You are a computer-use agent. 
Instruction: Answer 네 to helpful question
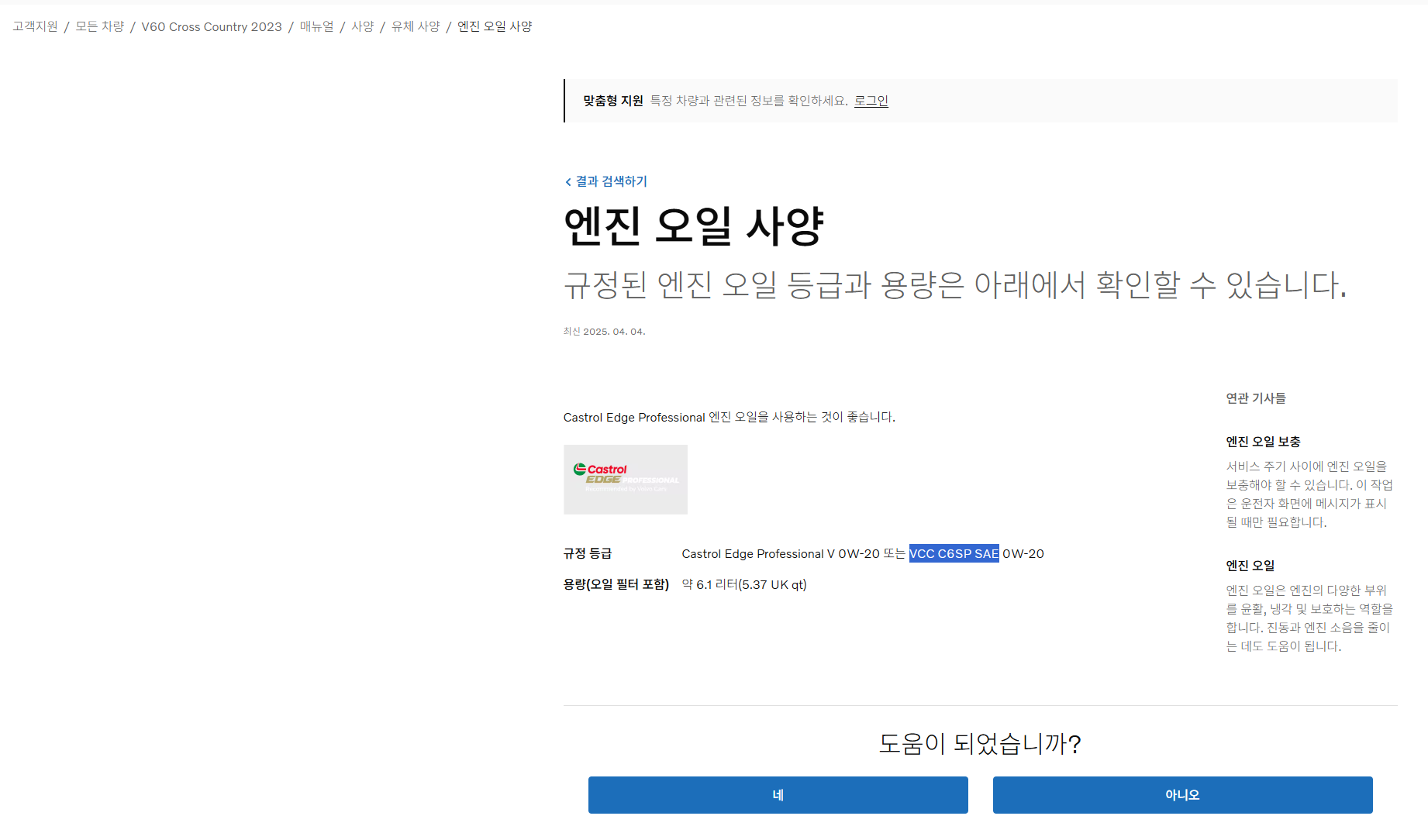pos(778,795)
